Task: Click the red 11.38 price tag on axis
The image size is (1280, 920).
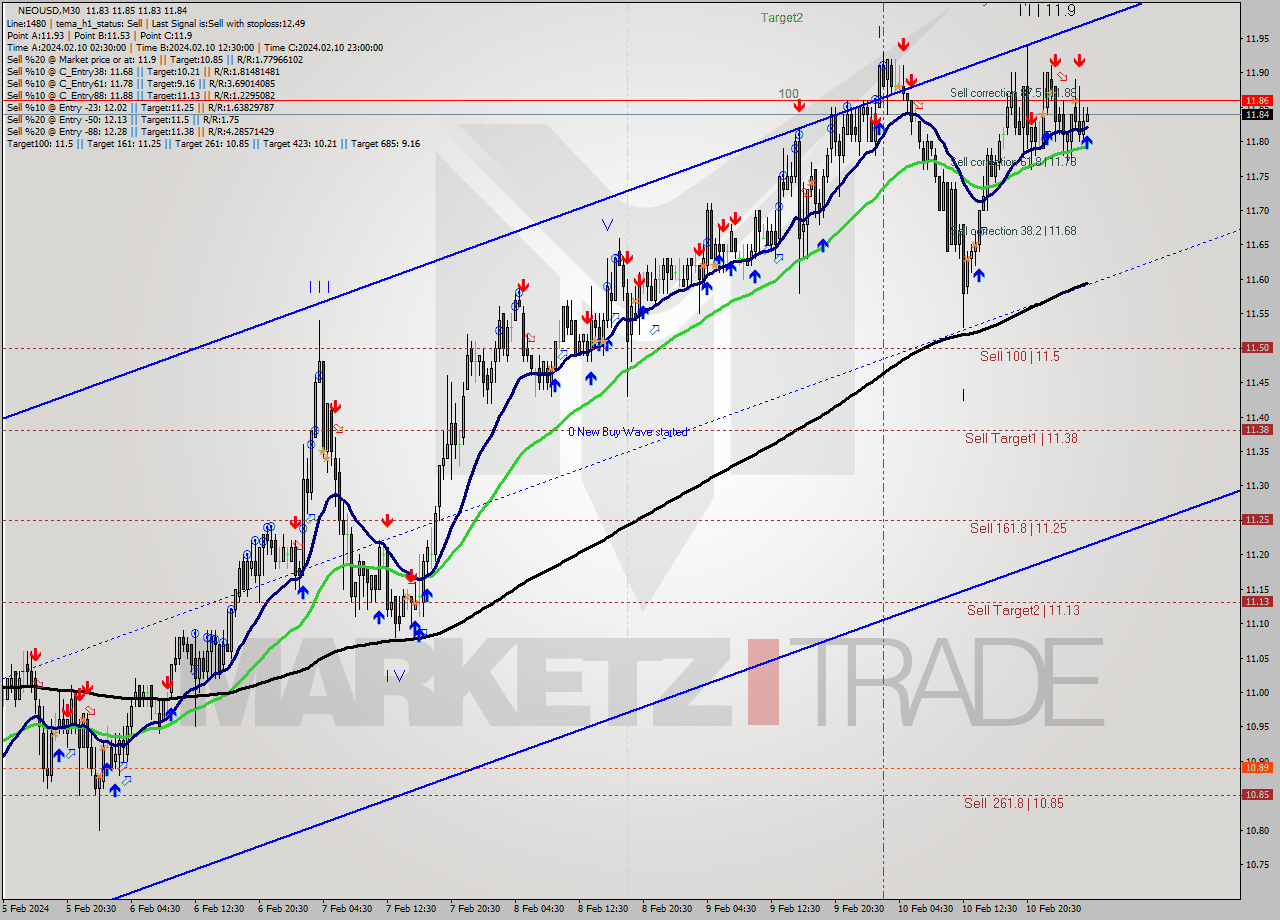Action: pyautogui.click(x=1257, y=430)
